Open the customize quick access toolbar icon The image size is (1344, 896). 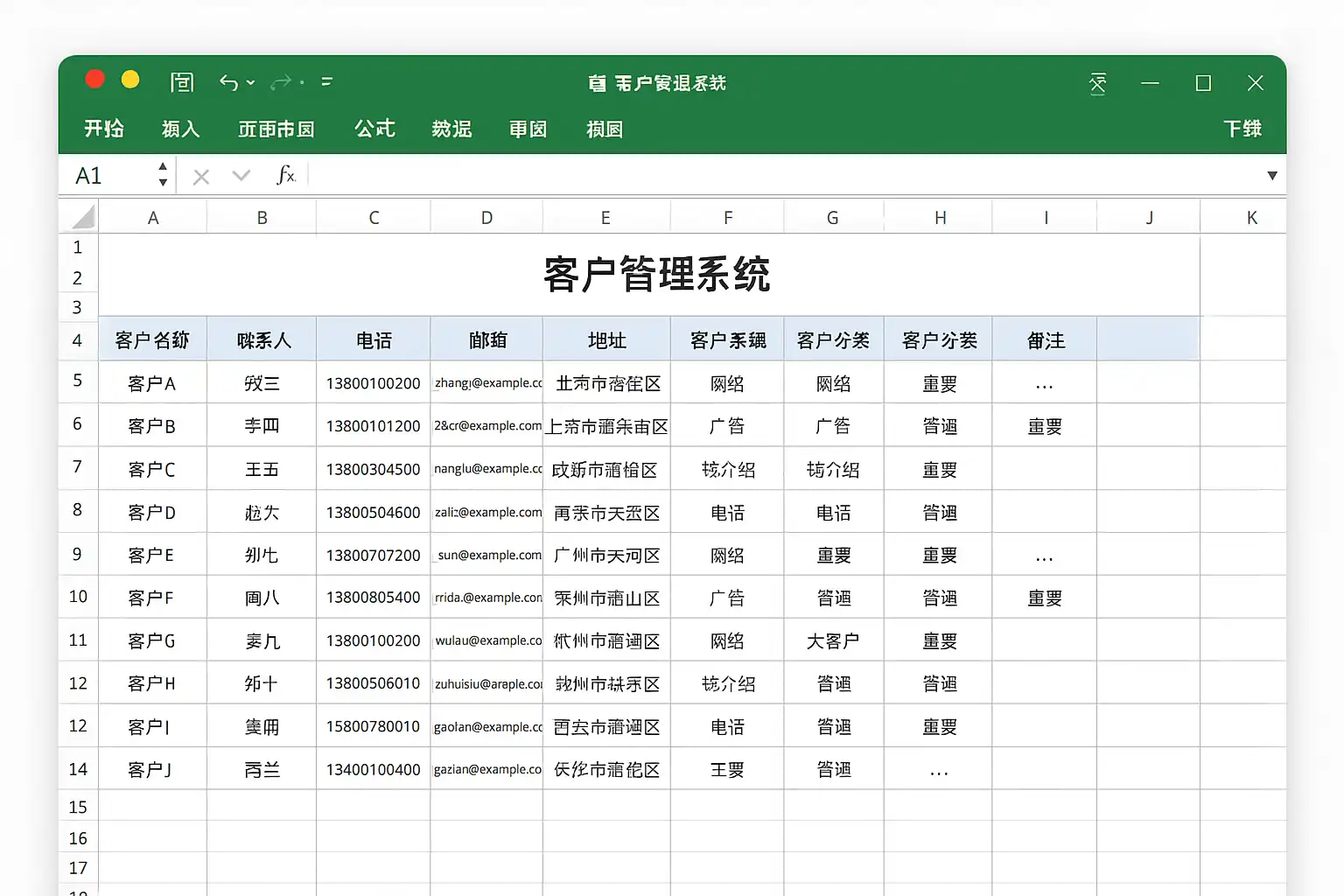point(327,82)
